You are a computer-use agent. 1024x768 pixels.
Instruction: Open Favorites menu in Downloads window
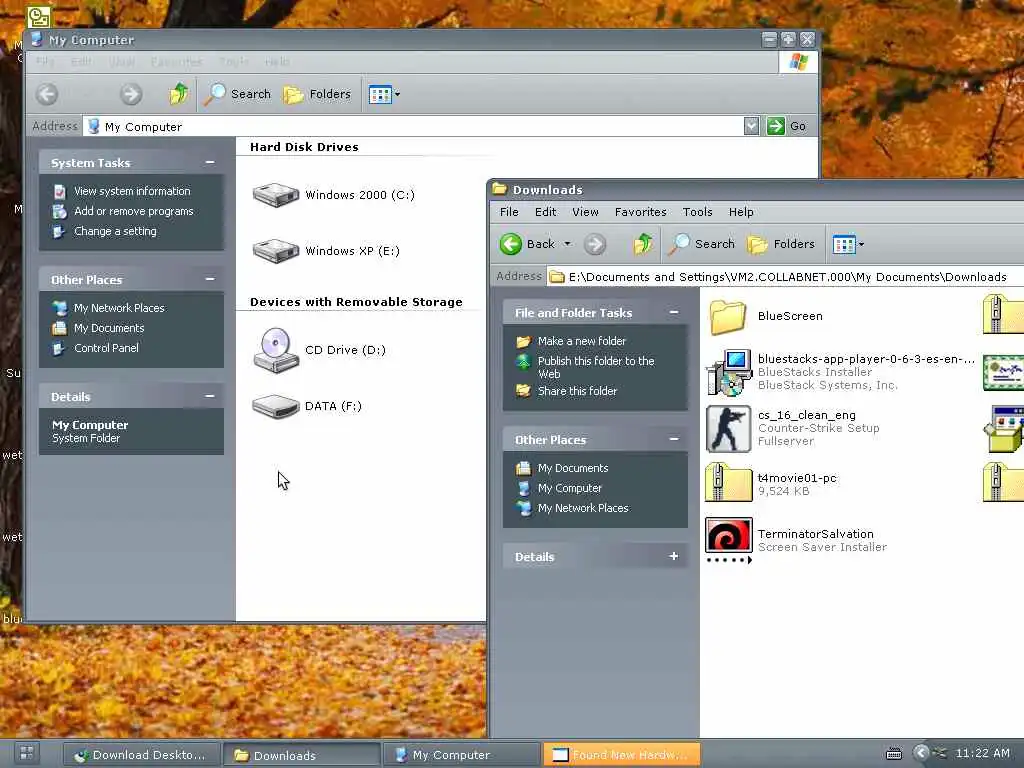(x=640, y=212)
